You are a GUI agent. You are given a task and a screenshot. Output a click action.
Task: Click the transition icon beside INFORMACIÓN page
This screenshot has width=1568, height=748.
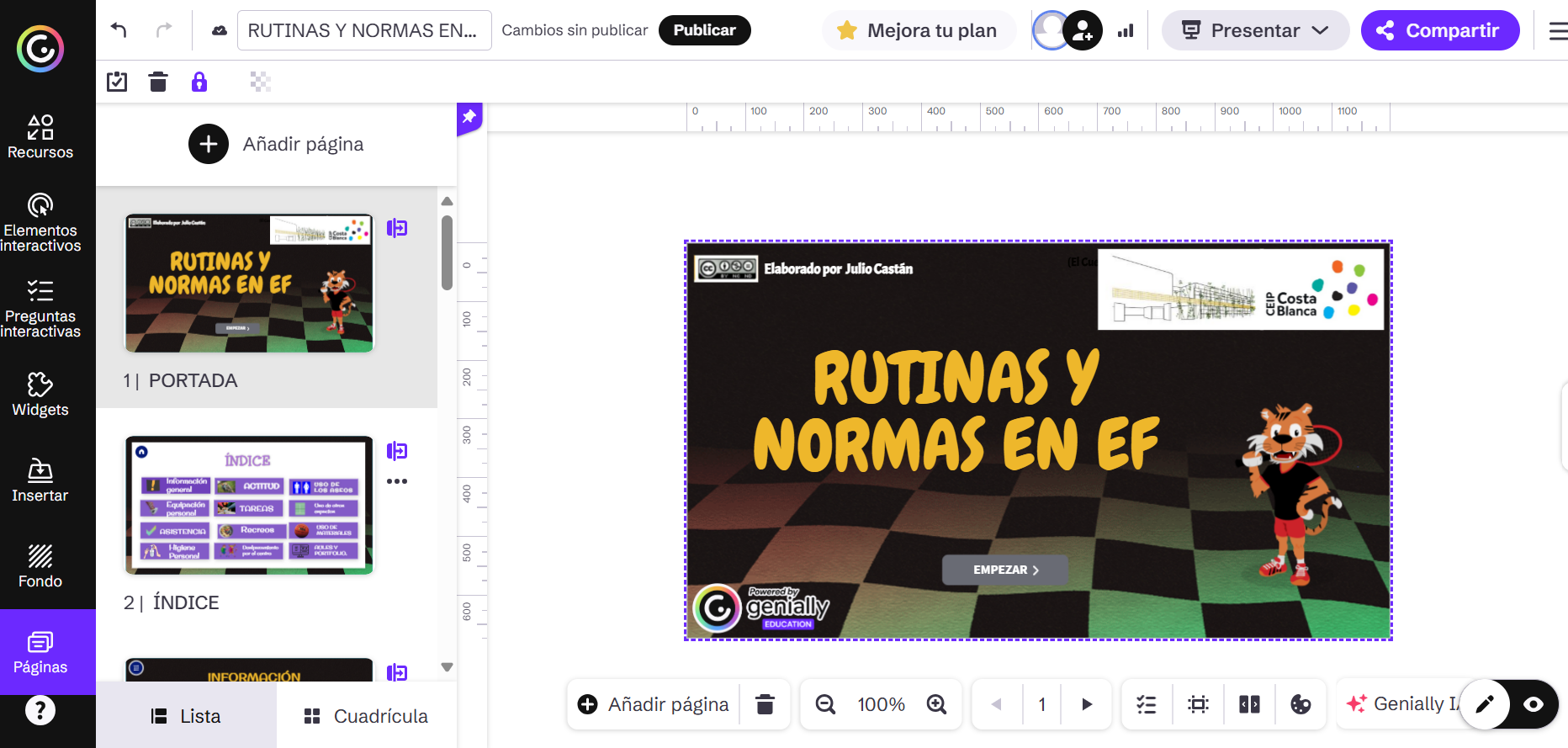[x=397, y=672]
